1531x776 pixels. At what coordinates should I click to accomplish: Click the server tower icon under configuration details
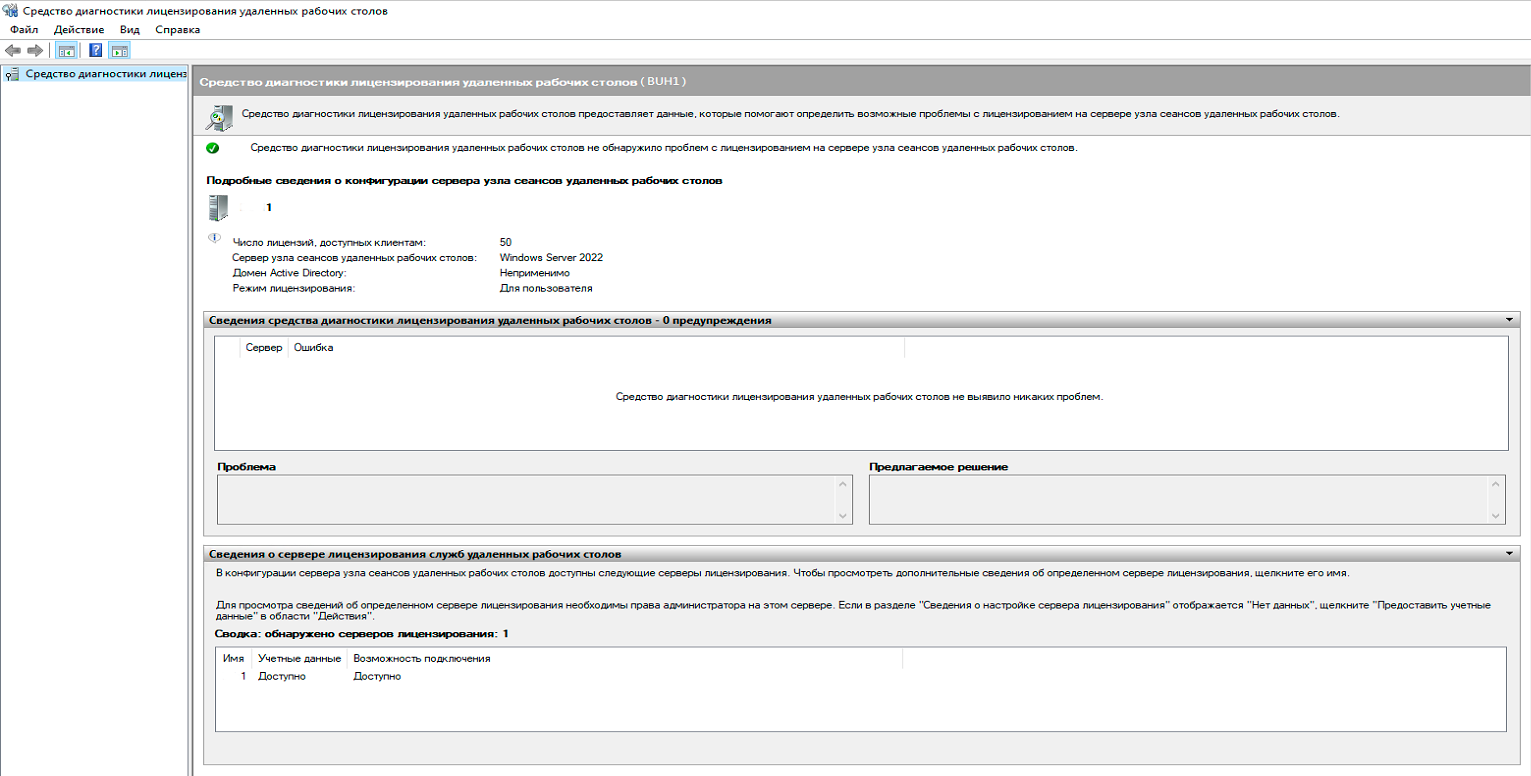pos(217,207)
